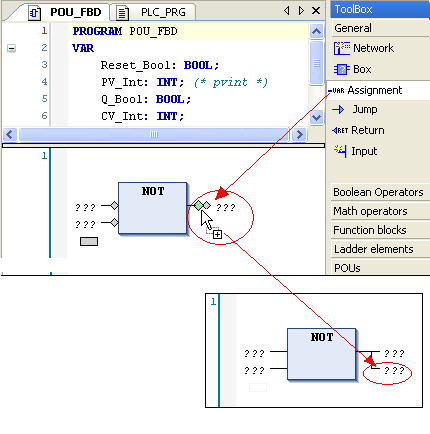This screenshot has height=434, width=430.
Task: Click the NOT function block
Action: pyautogui.click(x=153, y=208)
